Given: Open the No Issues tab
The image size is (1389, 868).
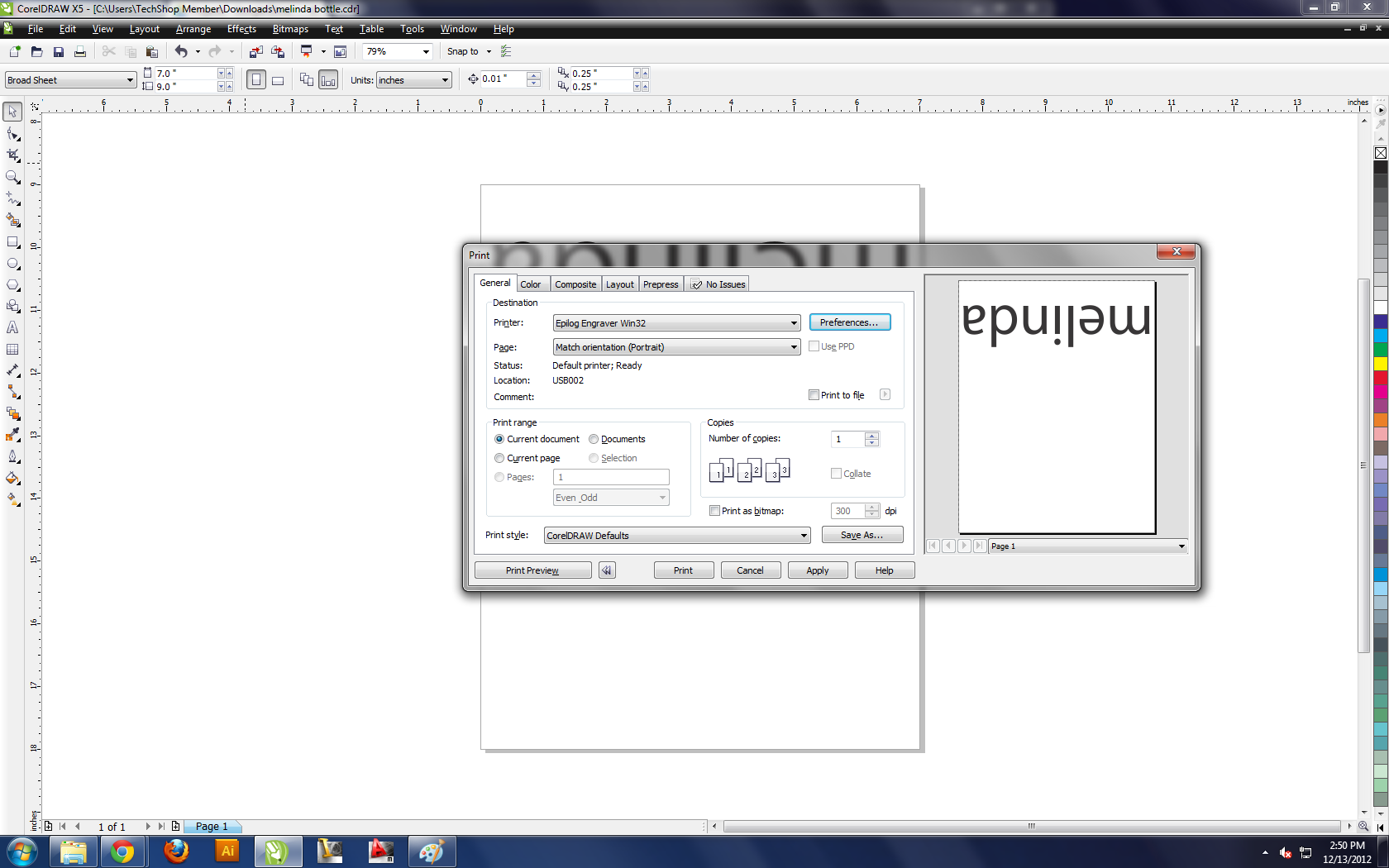Looking at the screenshot, I should tap(718, 284).
